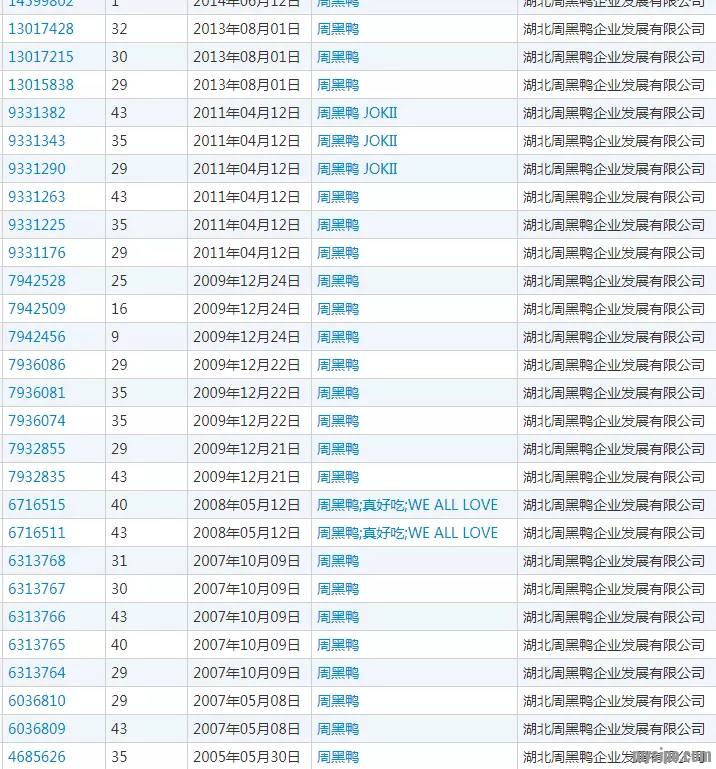Click registration number 7932835
Viewport: 716px width, 769px height.
(x=37, y=477)
